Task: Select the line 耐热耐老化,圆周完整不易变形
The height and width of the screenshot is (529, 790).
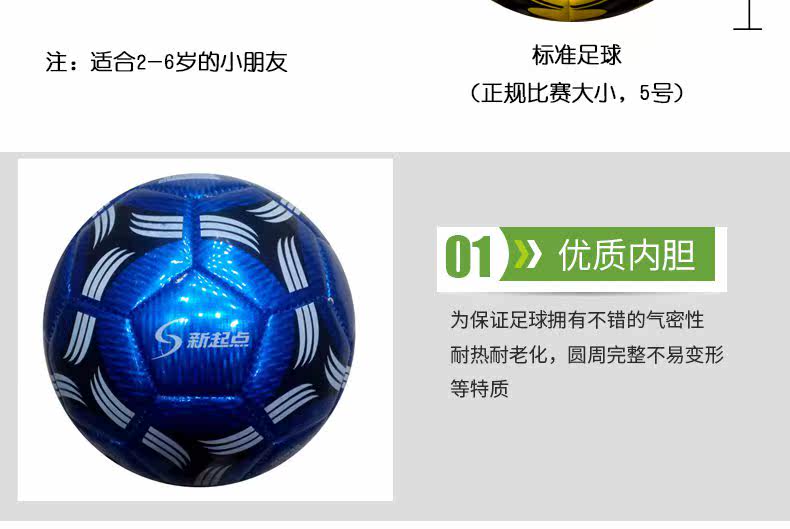Action: (x=587, y=355)
